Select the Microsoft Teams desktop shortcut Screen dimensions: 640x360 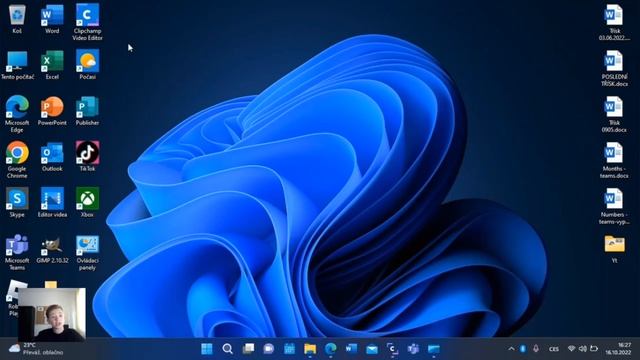(17, 252)
